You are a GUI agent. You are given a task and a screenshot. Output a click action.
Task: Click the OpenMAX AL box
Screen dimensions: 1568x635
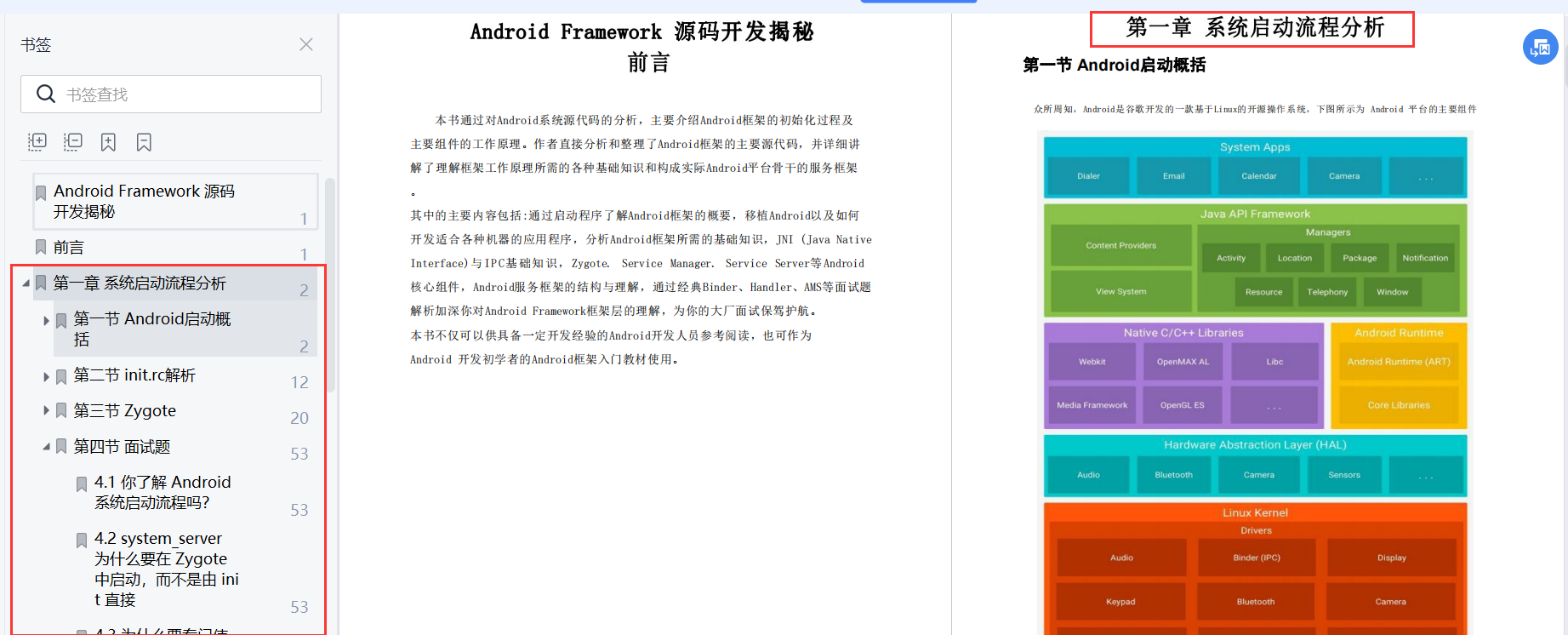point(1183,362)
